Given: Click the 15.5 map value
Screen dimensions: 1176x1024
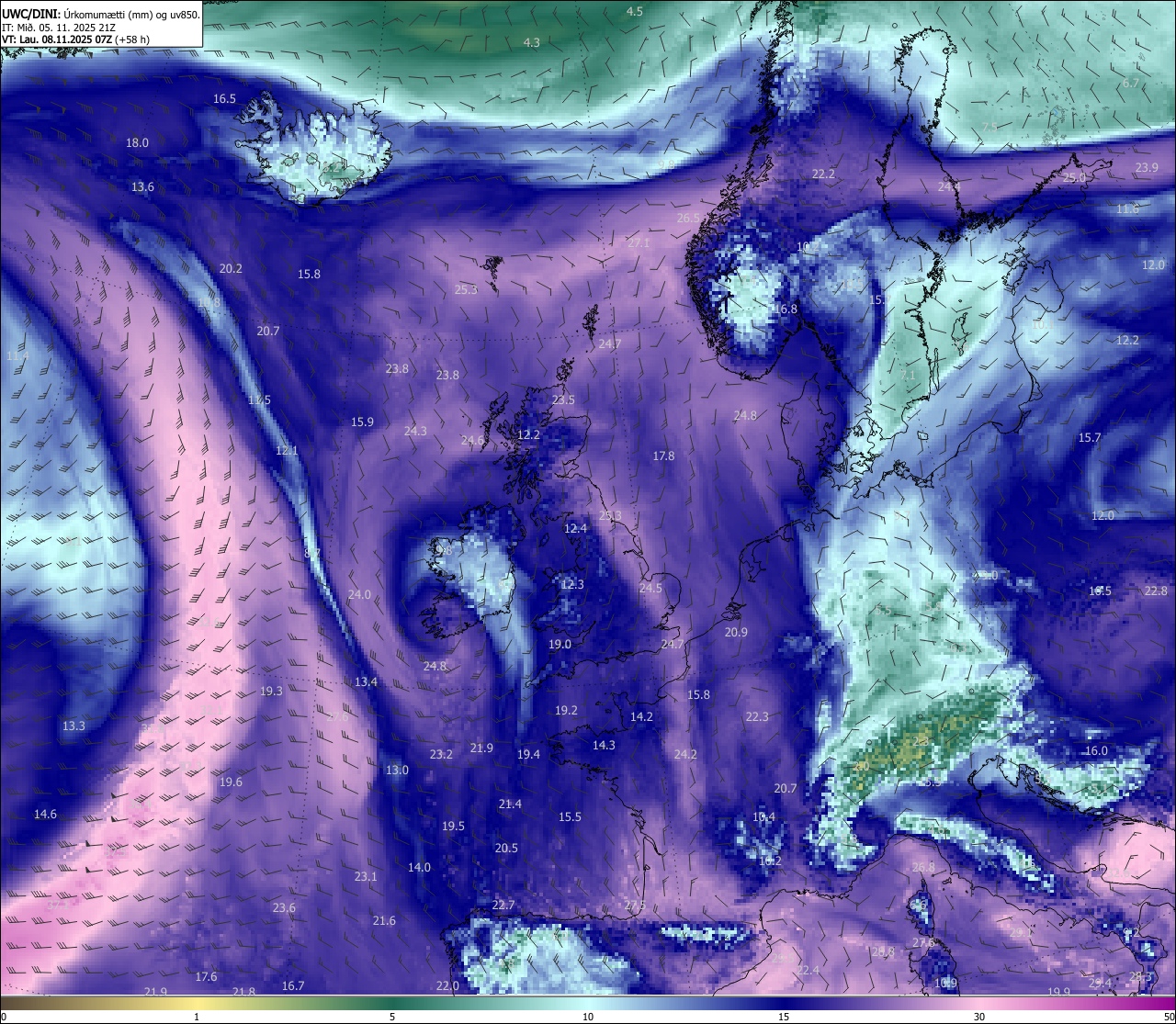Looking at the screenshot, I should (570, 817).
